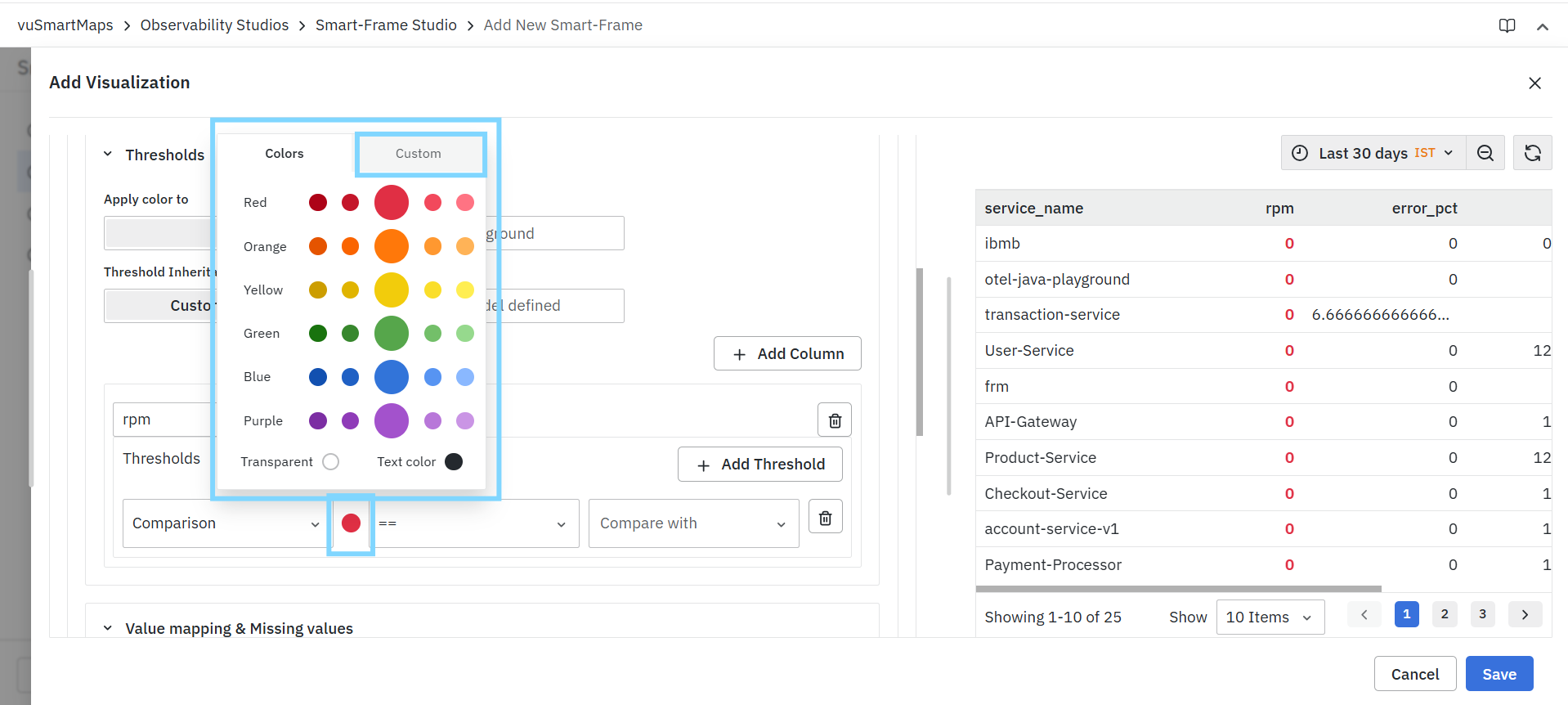Image resolution: width=1568 pixels, height=705 pixels.
Task: Click the Add Column button
Action: tap(787, 353)
